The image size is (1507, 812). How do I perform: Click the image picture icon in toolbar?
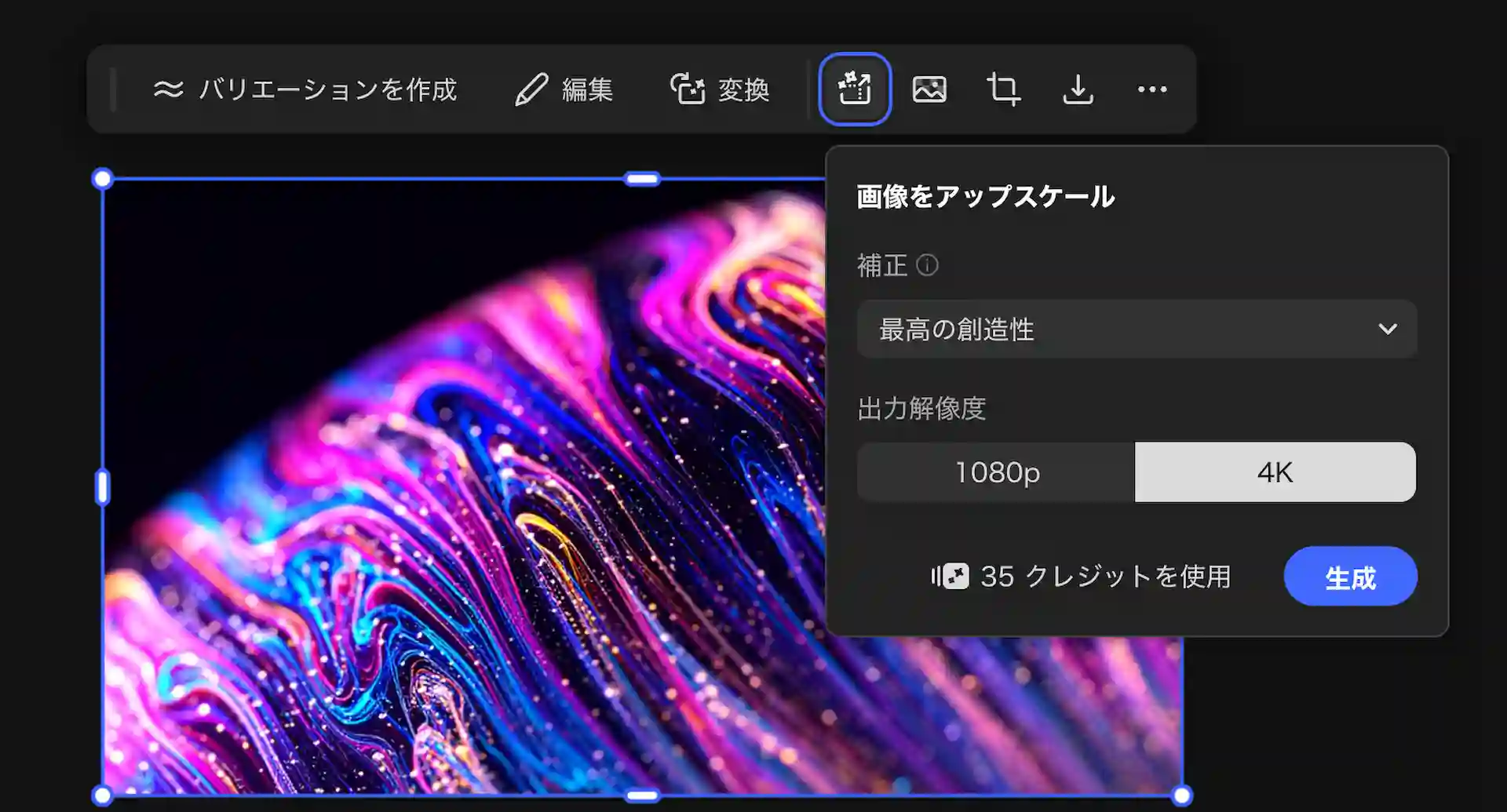[929, 89]
